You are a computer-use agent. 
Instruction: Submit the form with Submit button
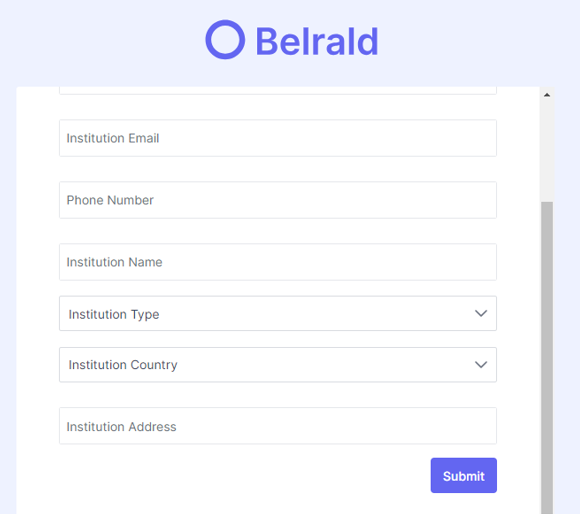463,476
